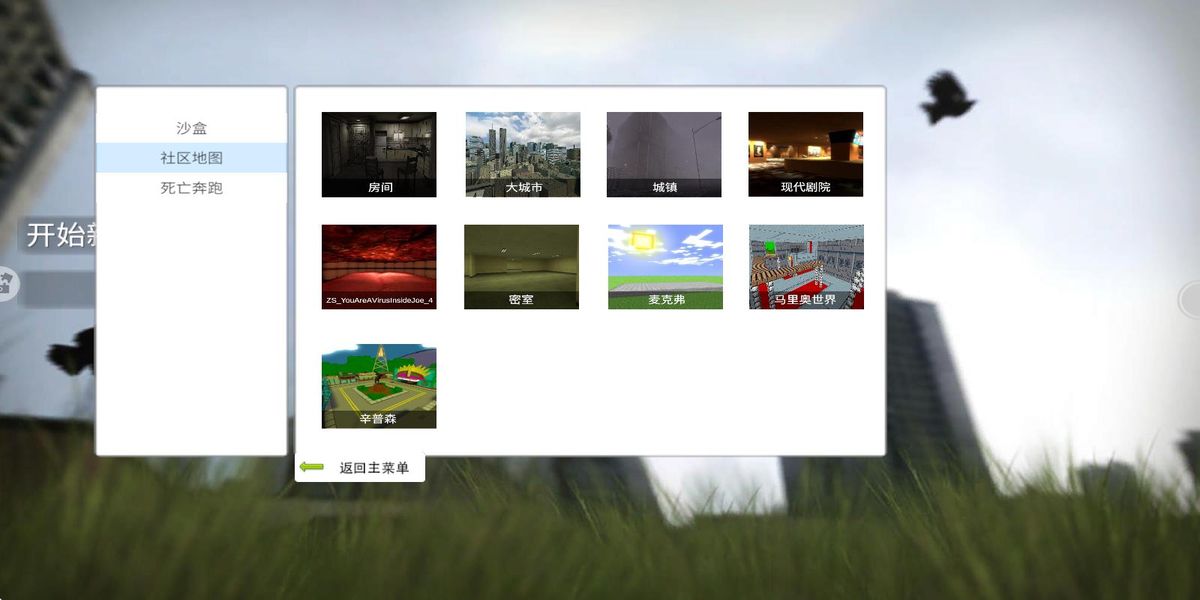Viewport: 1200px width, 600px height.
Task: Select the 现代剧院 (Modern Theater) map
Action: [x=807, y=155]
